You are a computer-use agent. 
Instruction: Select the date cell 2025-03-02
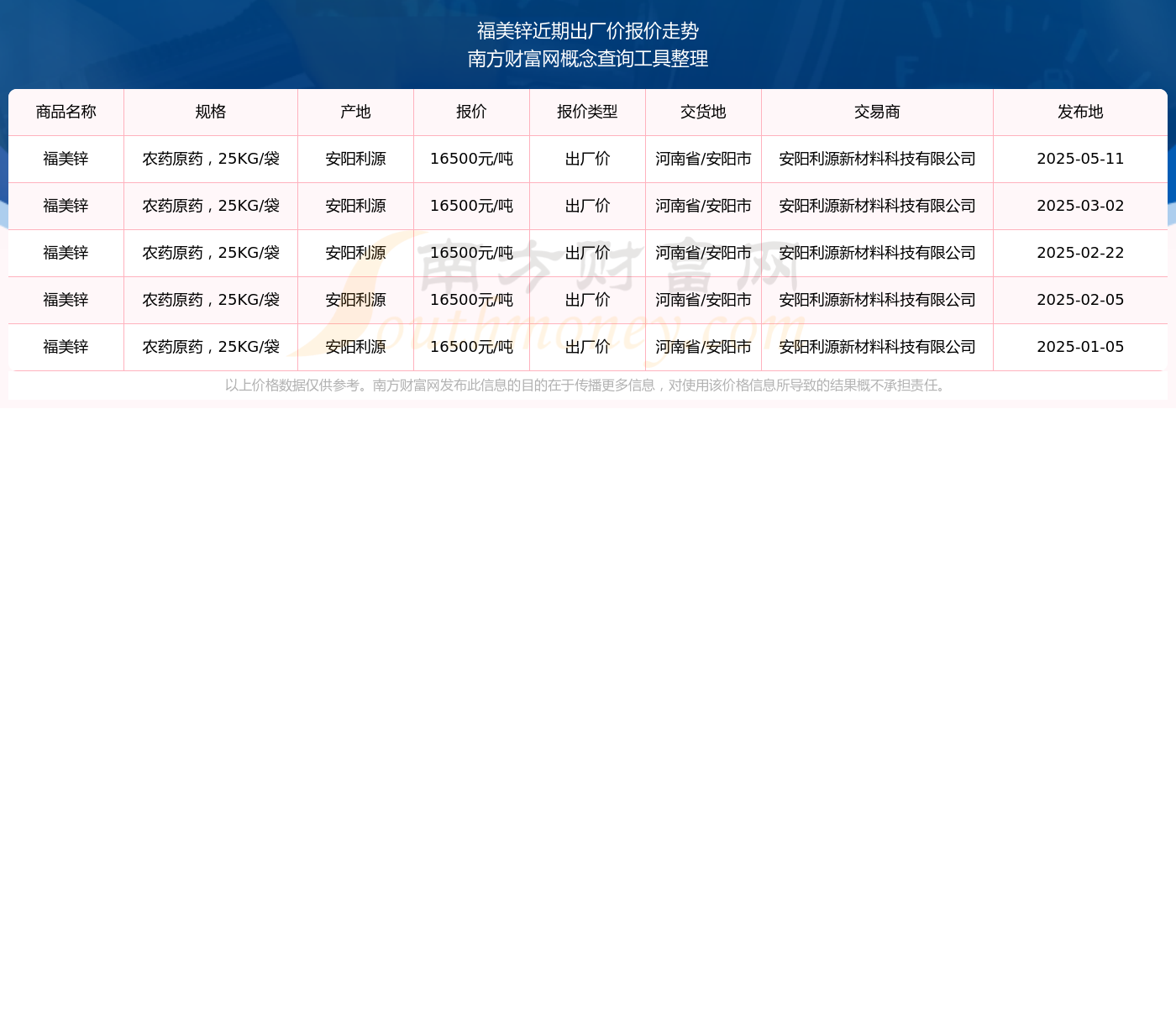[x=1081, y=207]
